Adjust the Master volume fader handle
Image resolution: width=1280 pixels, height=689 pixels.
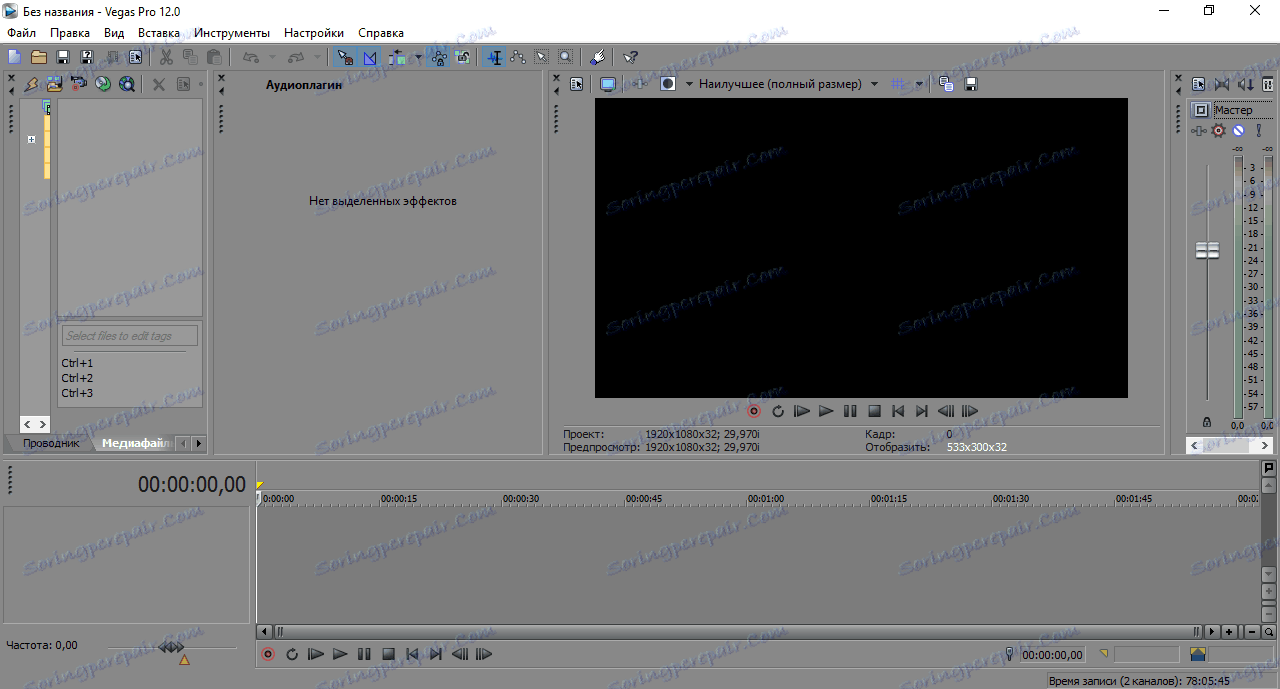pos(1207,250)
